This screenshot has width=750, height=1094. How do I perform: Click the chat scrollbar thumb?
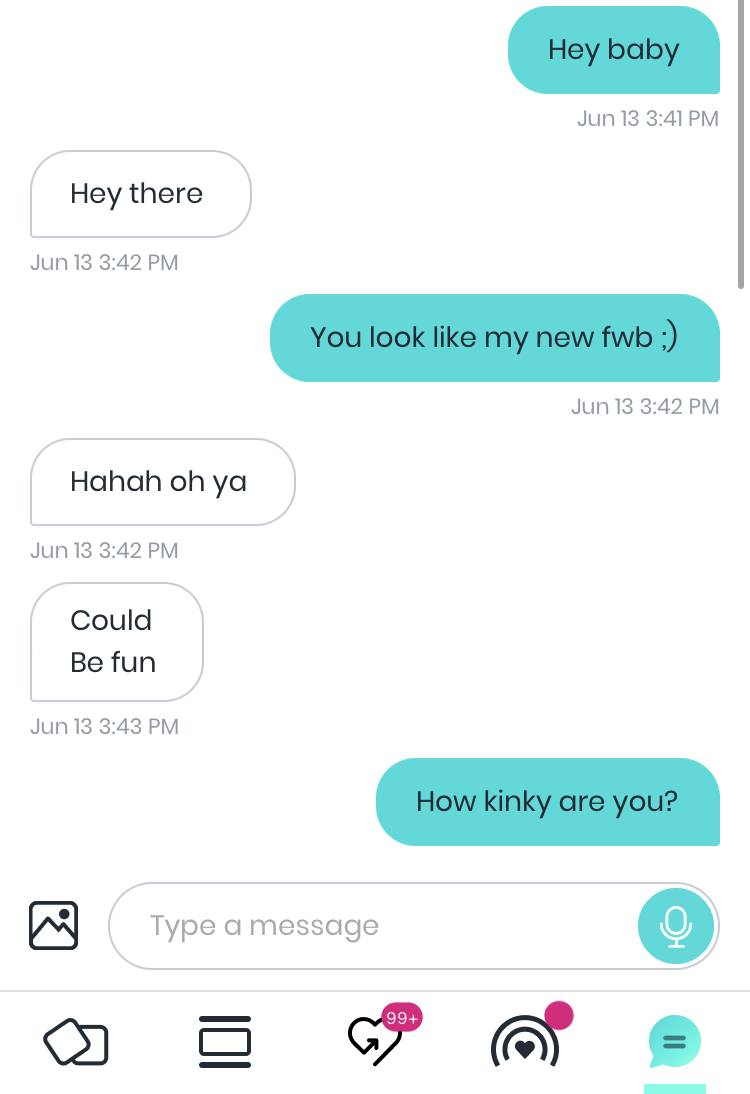click(x=741, y=143)
